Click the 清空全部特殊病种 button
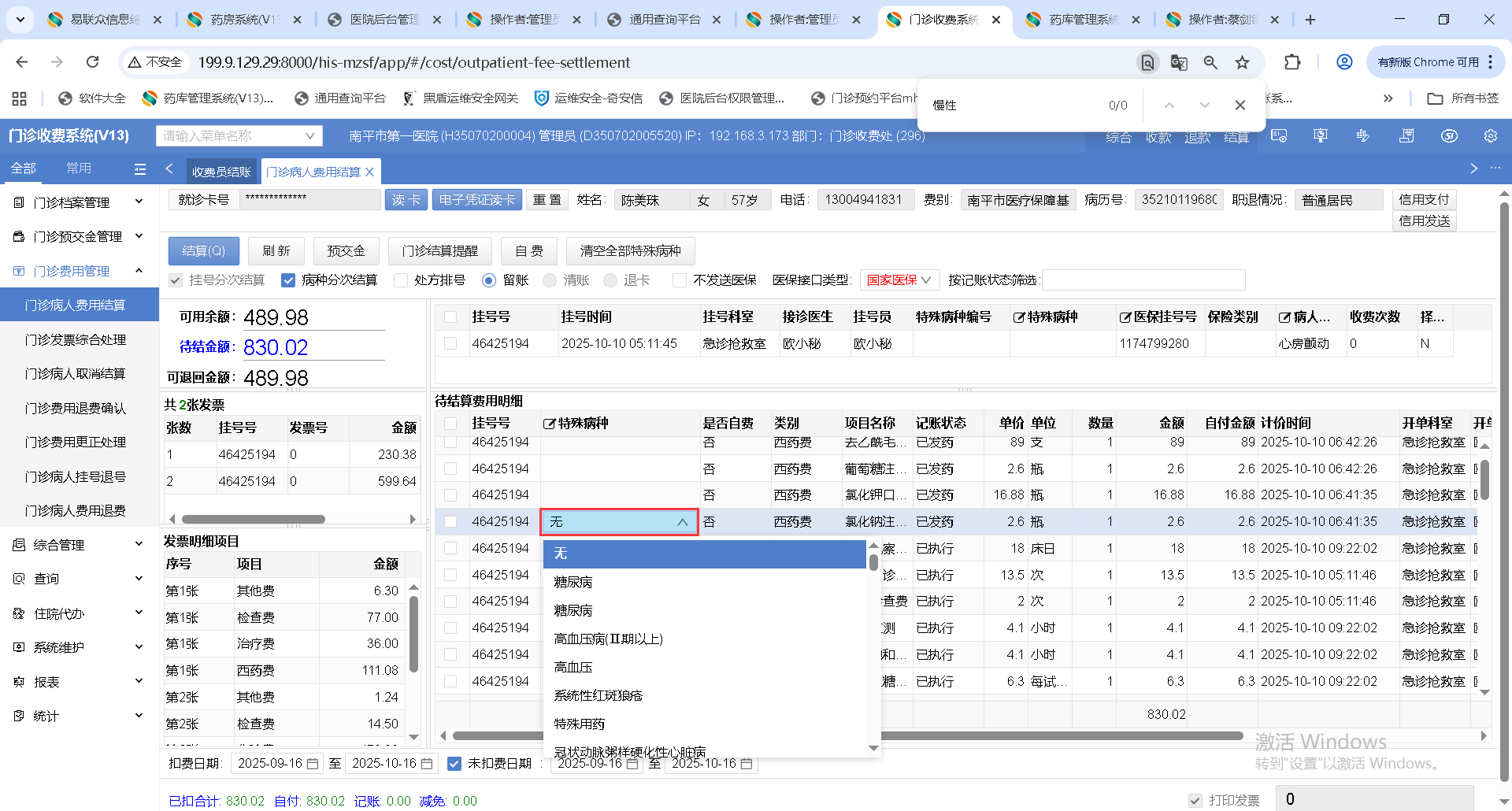This screenshot has height=811, width=1512. pos(630,251)
